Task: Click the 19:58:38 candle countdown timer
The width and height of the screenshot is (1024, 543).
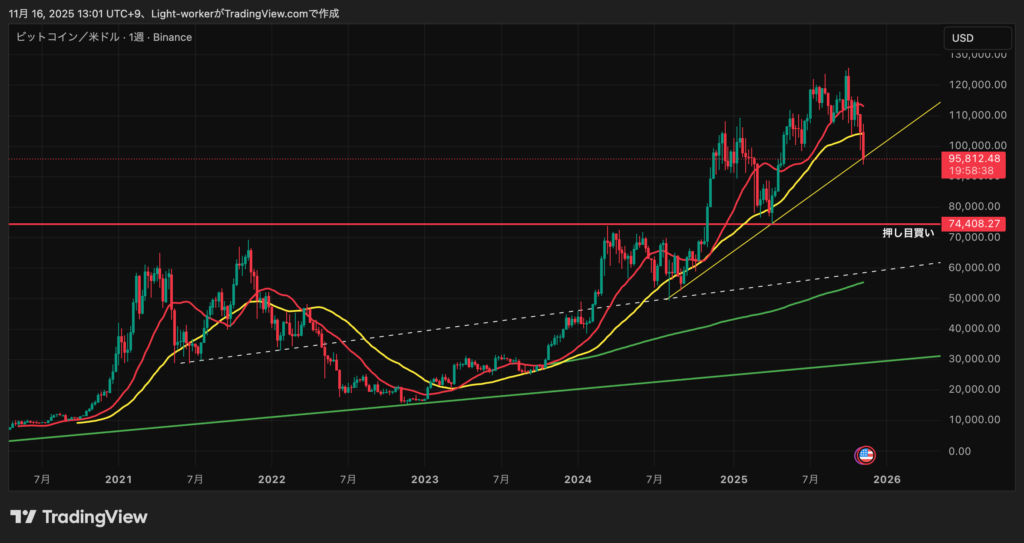Action: click(975, 171)
